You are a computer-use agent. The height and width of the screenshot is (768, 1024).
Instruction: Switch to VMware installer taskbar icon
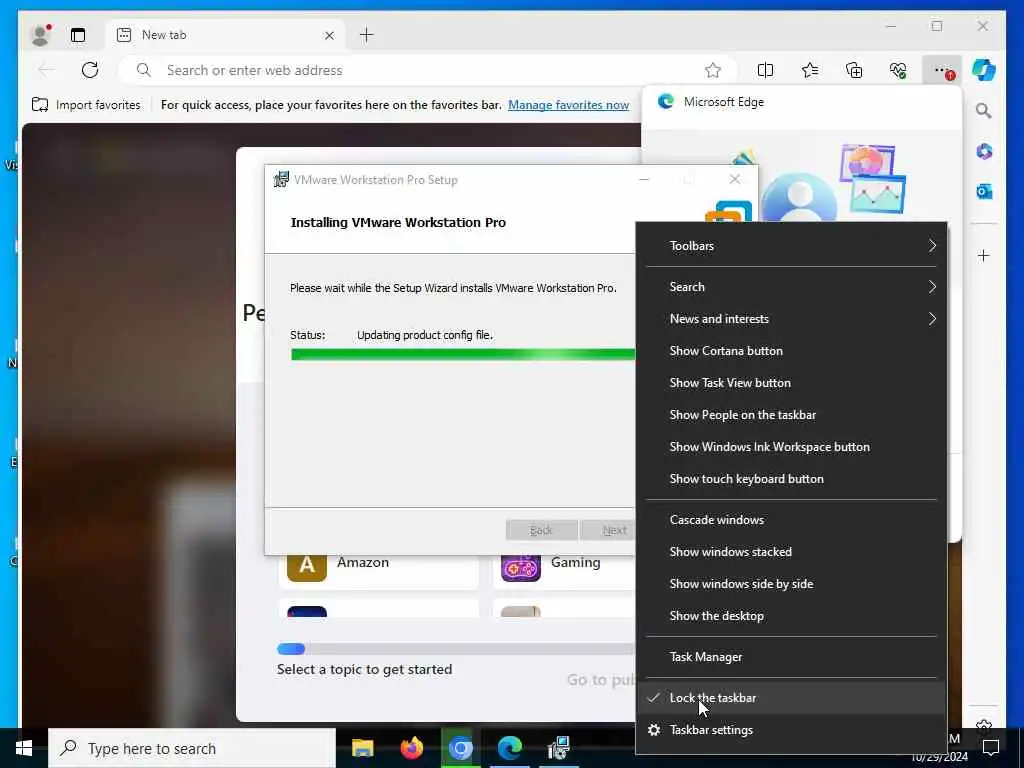click(559, 748)
